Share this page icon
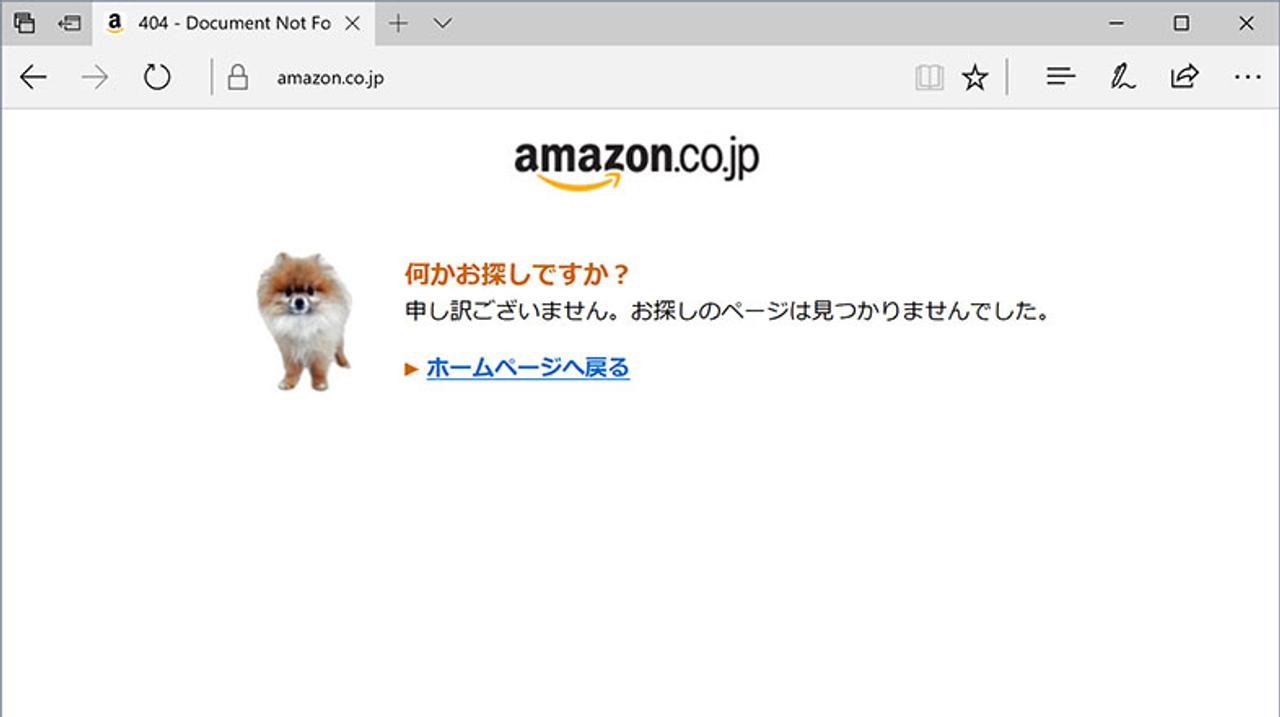The height and width of the screenshot is (717, 1280). point(1184,77)
